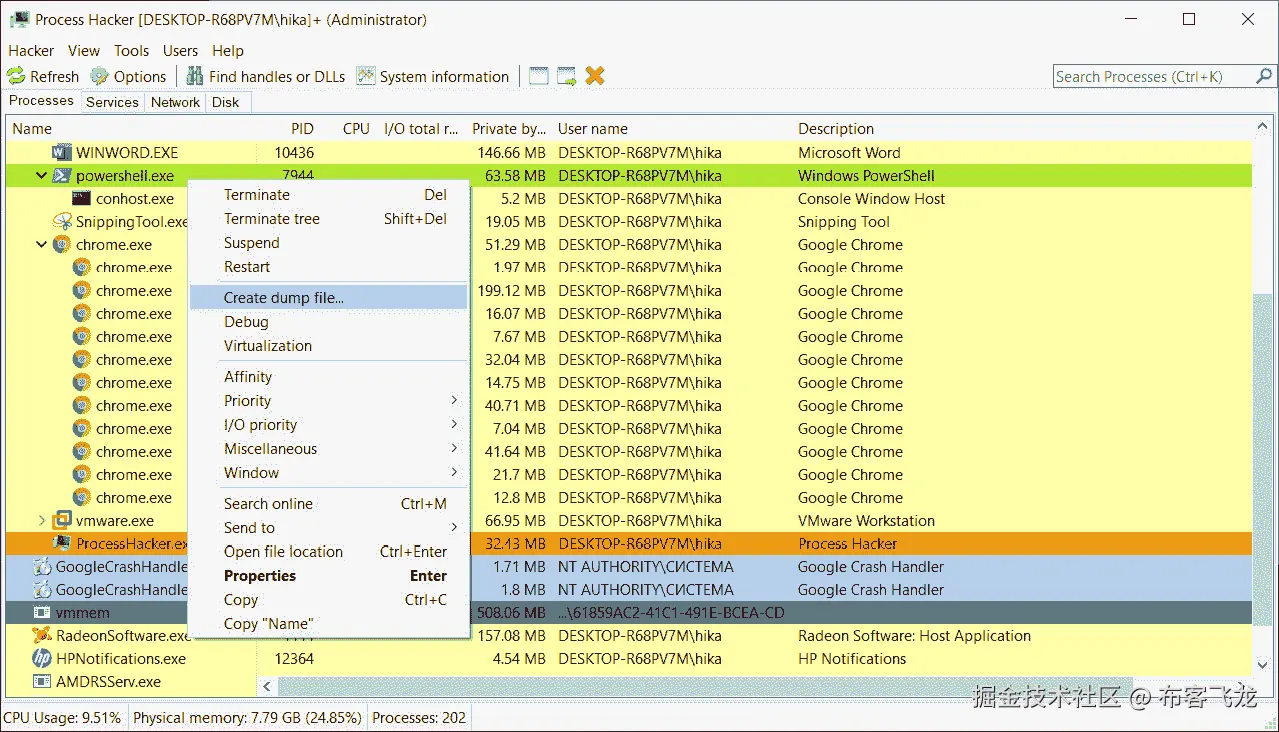1279x732 pixels.
Task: Click the powershell.exe process icon
Action: (62, 176)
